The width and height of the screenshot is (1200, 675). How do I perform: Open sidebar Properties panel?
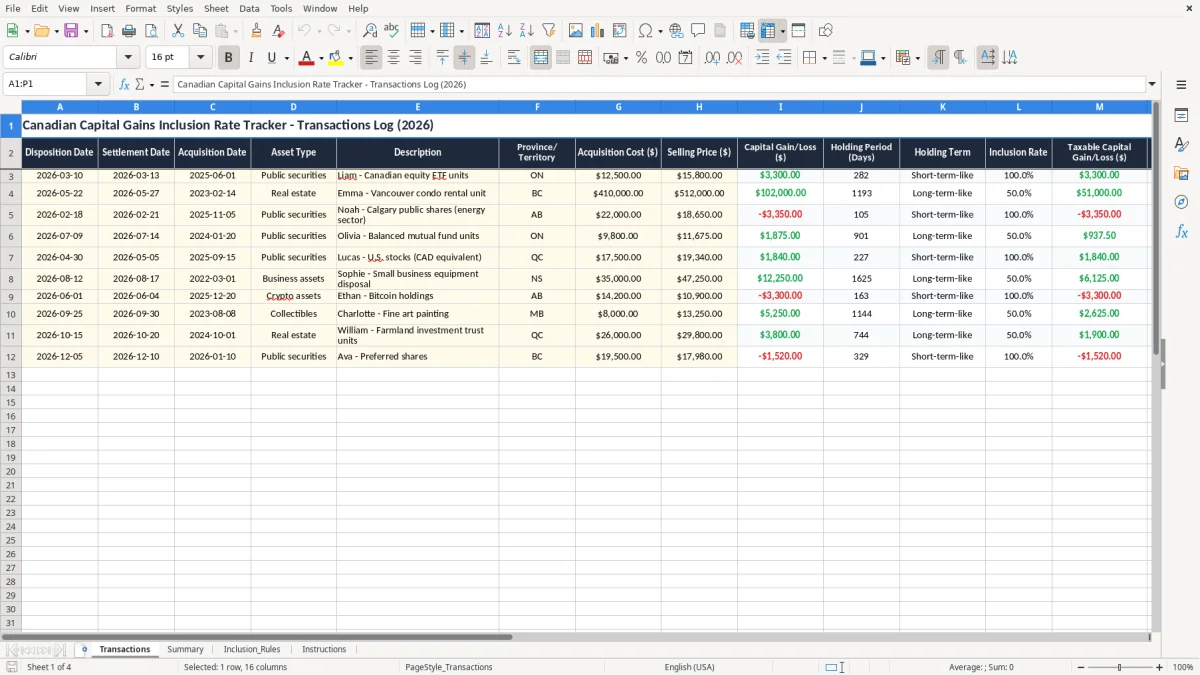pos(1181,116)
